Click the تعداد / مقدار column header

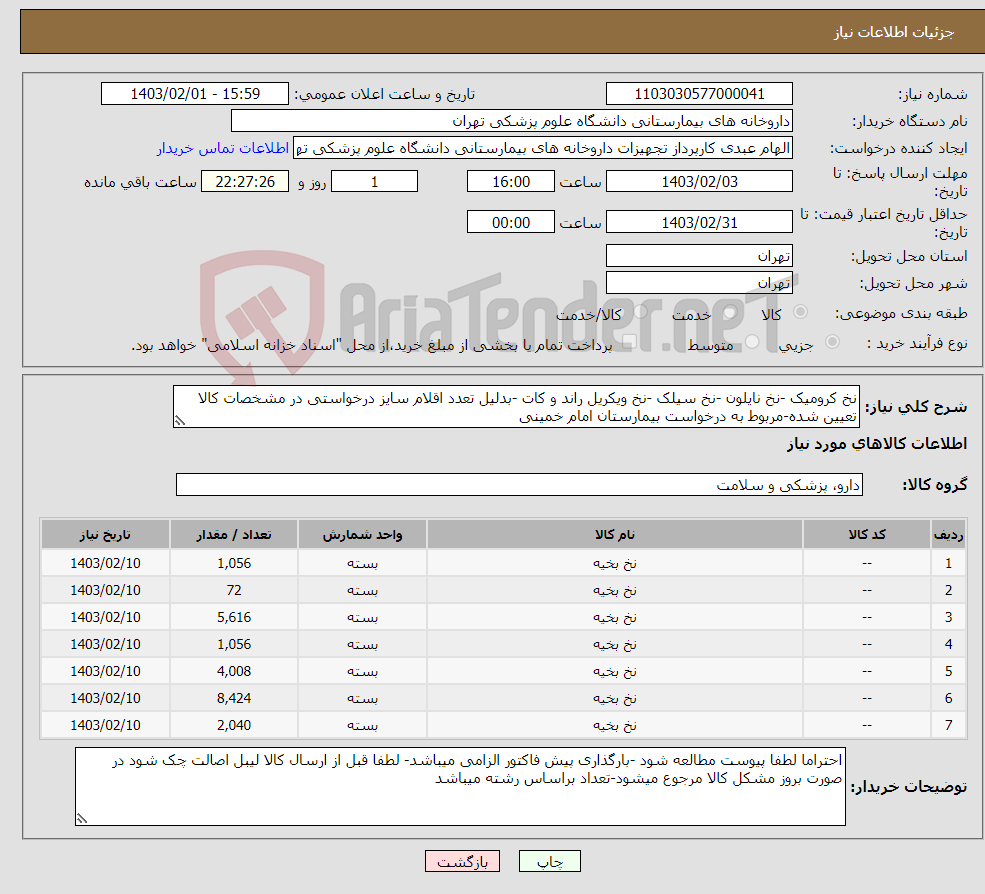[x=234, y=535]
